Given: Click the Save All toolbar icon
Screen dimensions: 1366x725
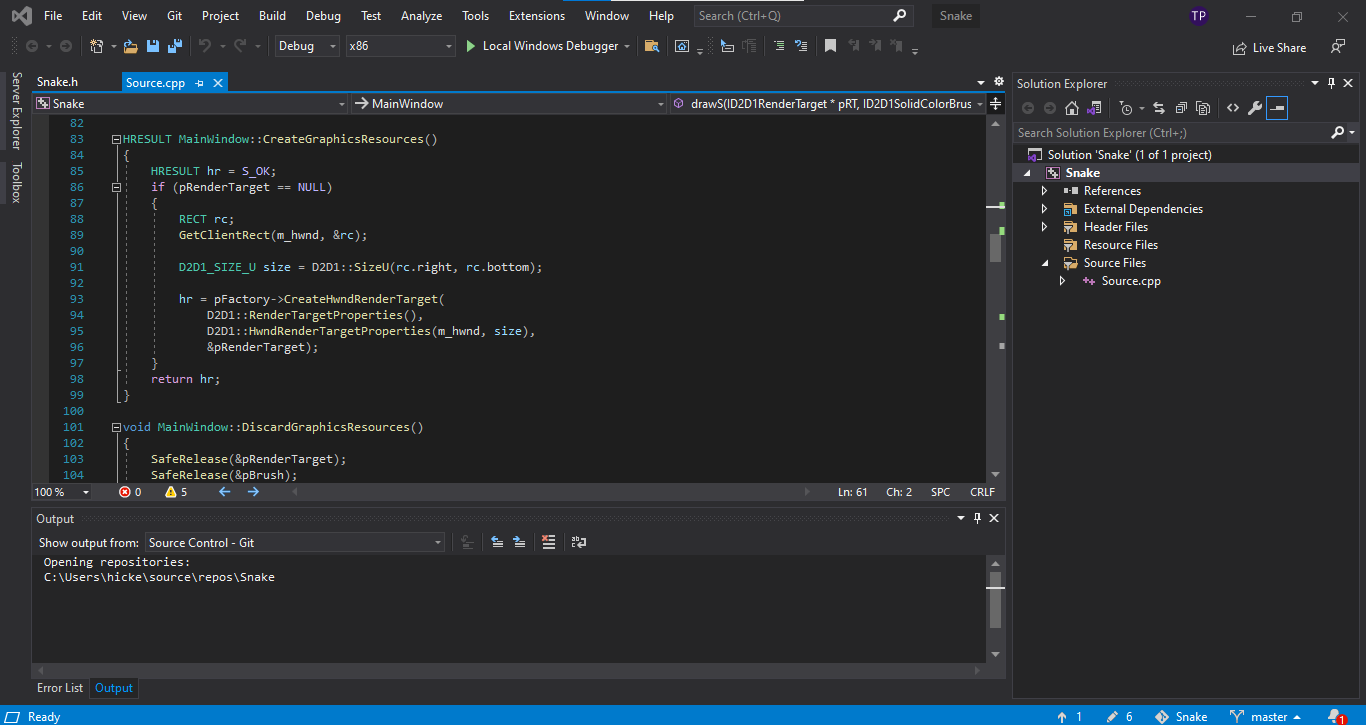Looking at the screenshot, I should pos(174,46).
